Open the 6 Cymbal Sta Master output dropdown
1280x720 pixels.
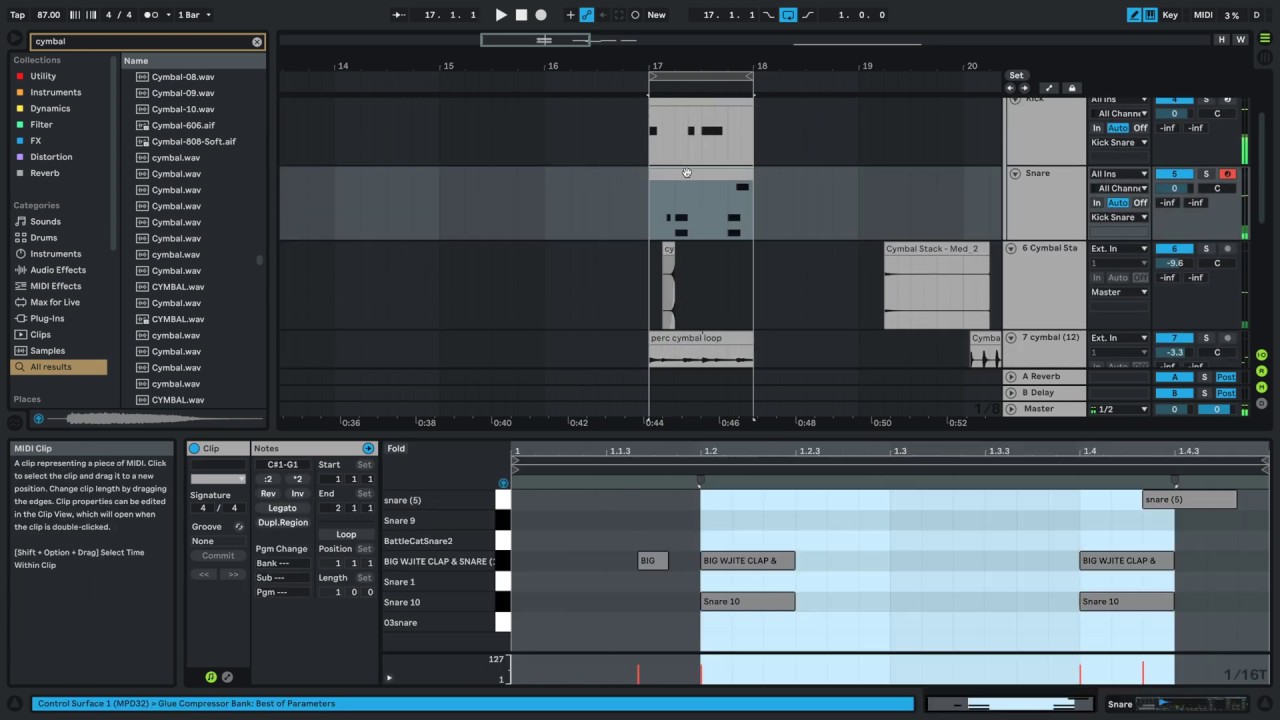click(1119, 292)
